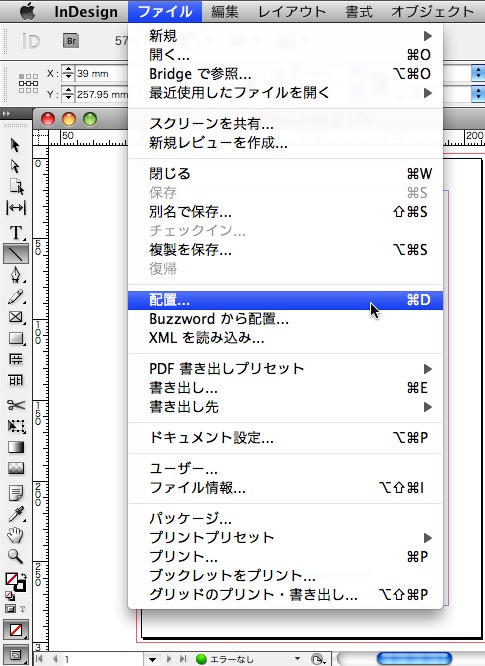Select the Scissors tool
Viewport: 485px width, 666px height.
[16, 405]
